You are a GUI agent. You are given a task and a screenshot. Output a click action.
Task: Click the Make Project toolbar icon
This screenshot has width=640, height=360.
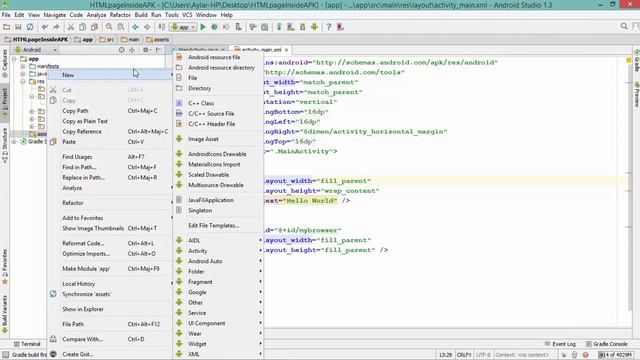coord(162,27)
